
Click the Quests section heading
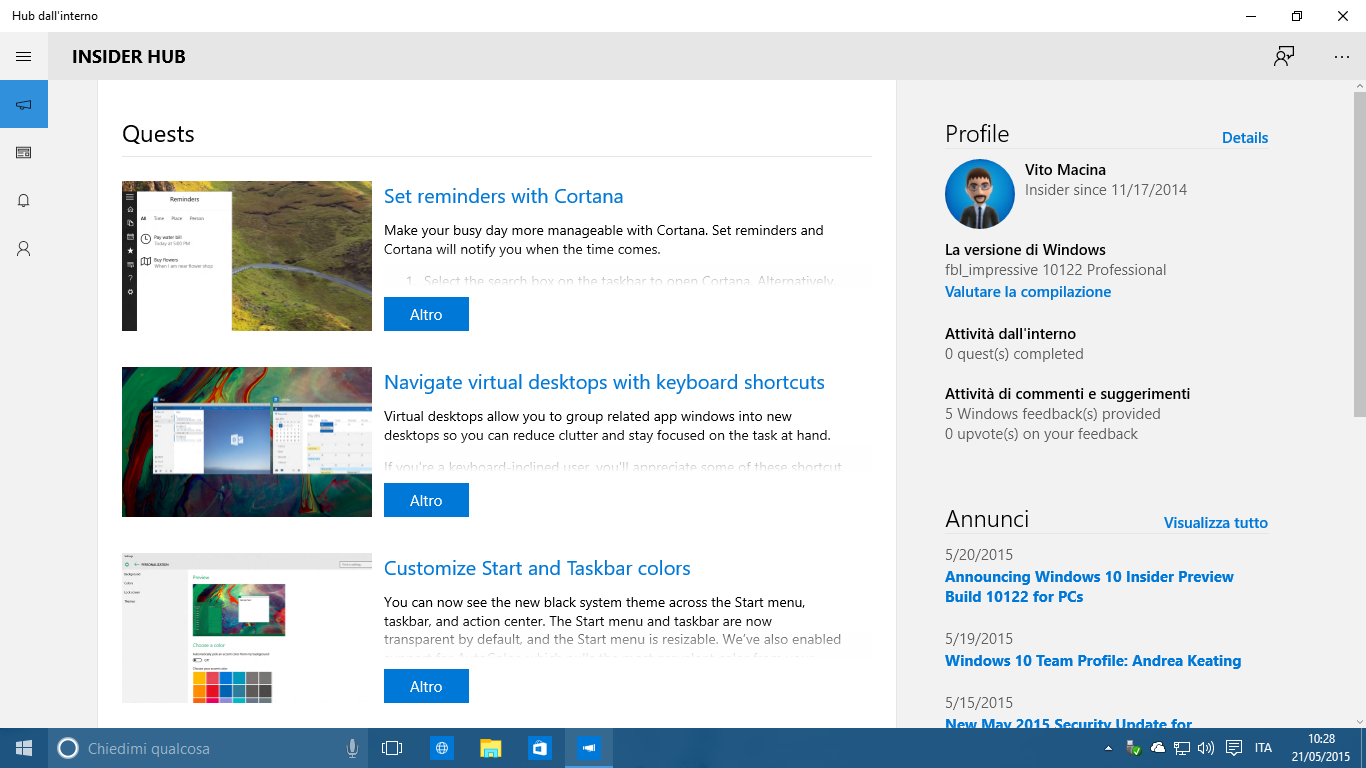point(158,134)
